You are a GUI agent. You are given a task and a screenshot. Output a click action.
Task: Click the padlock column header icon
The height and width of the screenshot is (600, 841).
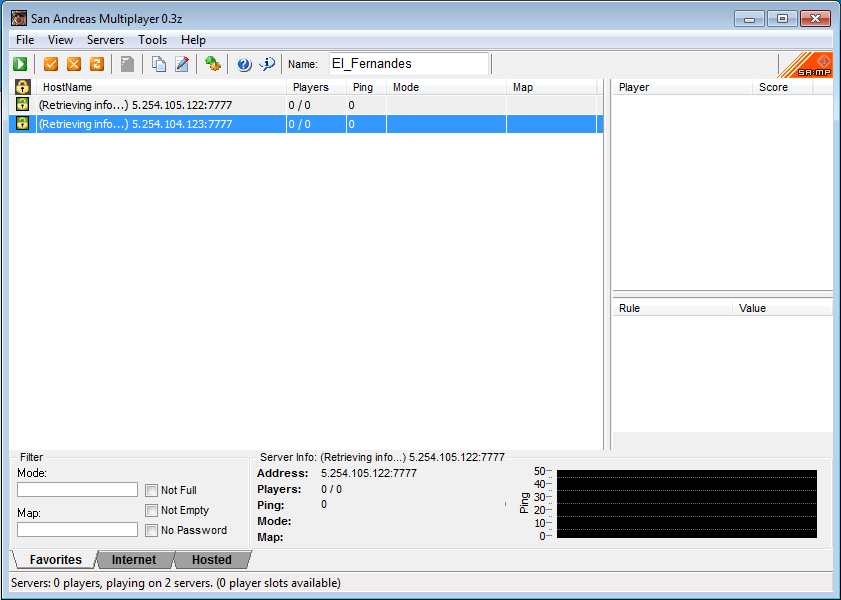click(x=23, y=87)
